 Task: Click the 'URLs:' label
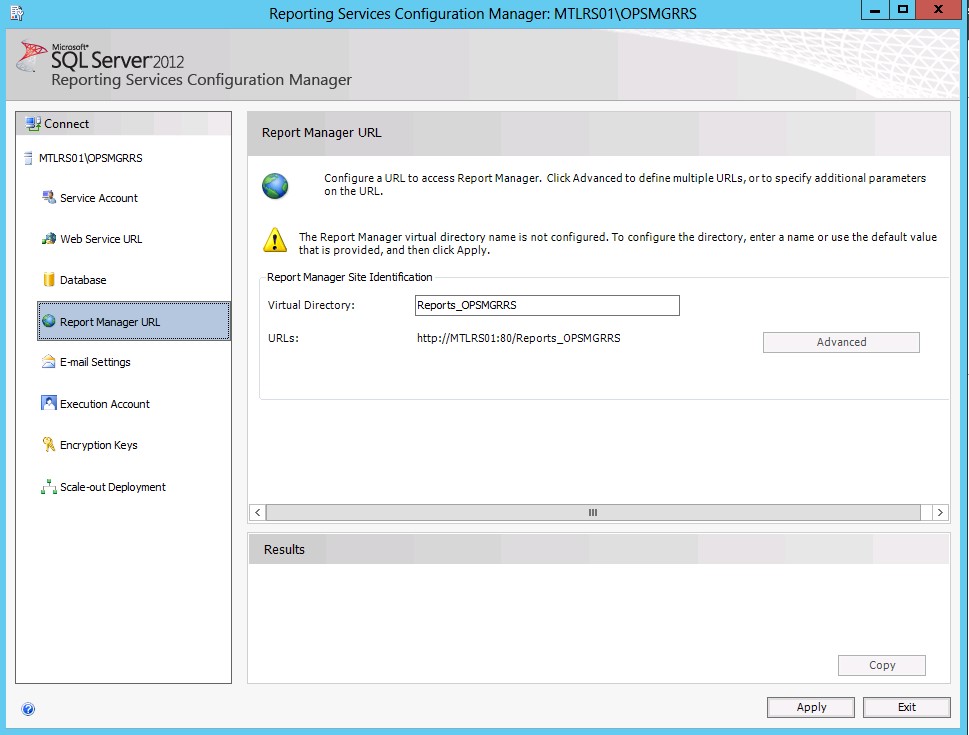pos(283,338)
